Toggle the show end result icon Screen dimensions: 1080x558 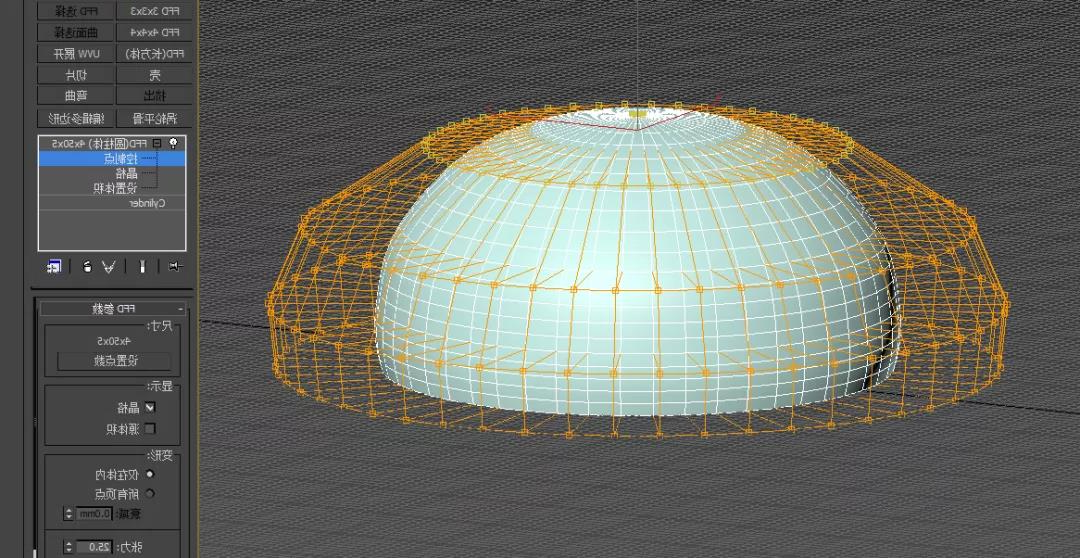click(143, 266)
